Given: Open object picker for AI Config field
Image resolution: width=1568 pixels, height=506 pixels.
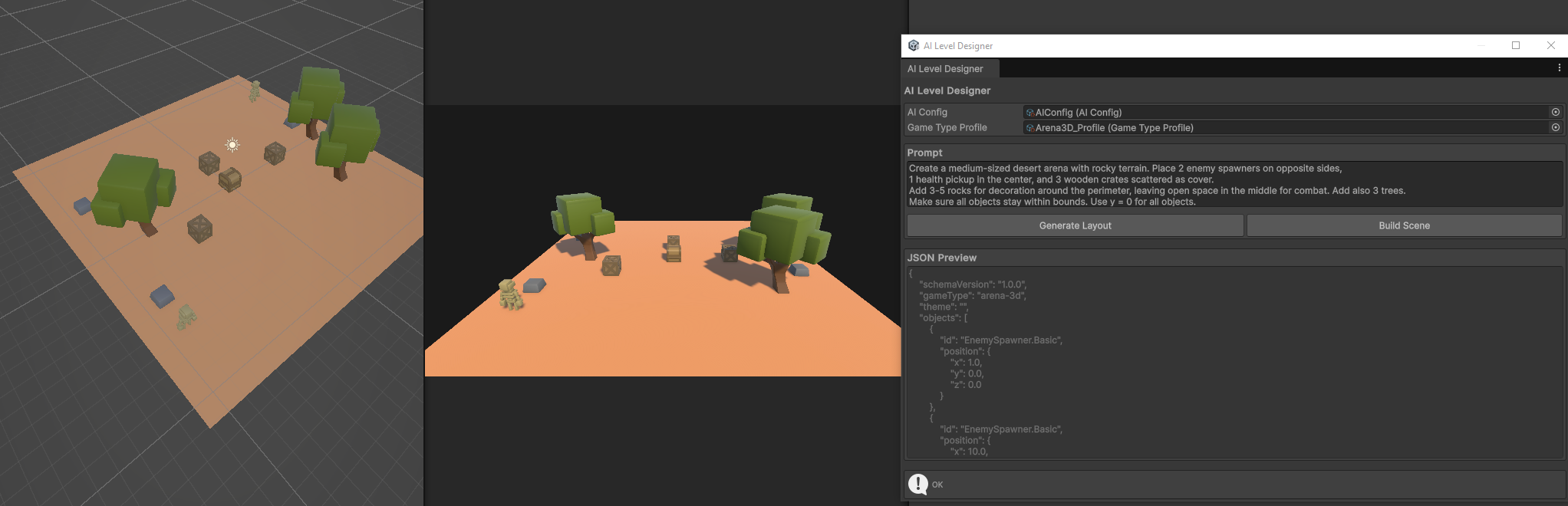Looking at the screenshot, I should point(1555,112).
